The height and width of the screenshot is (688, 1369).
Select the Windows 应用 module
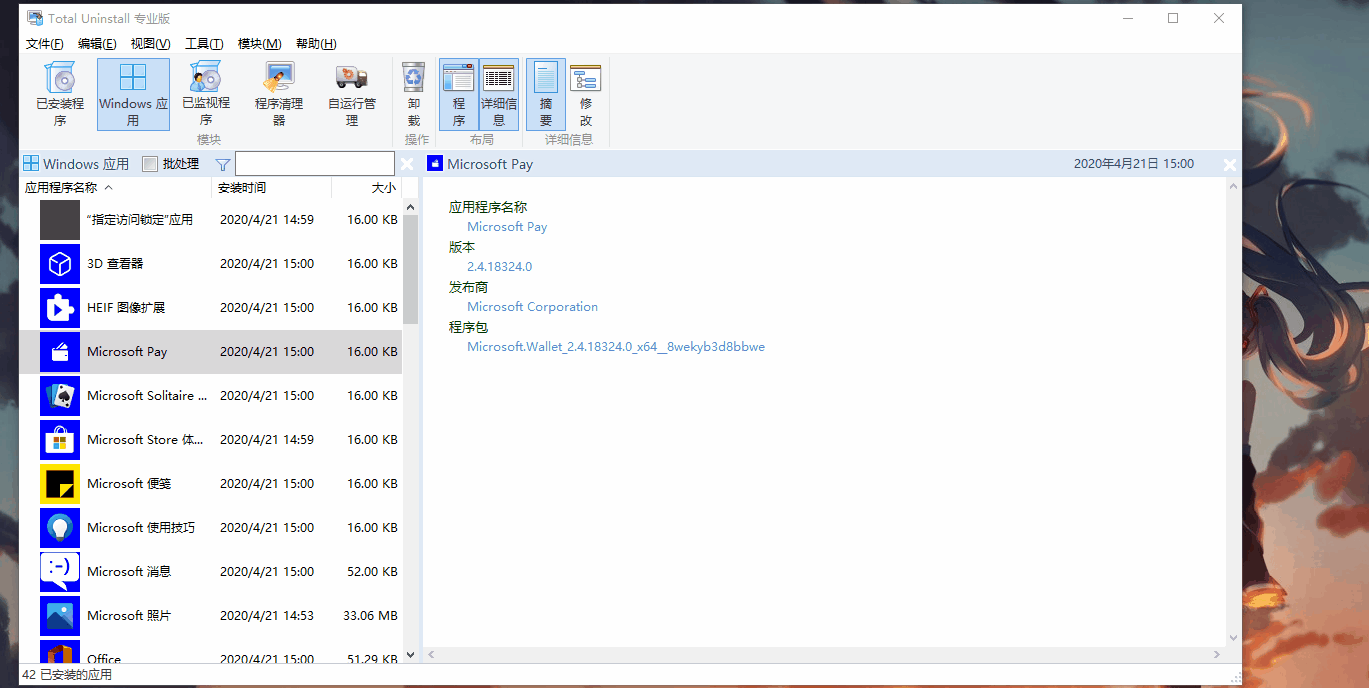(133, 94)
